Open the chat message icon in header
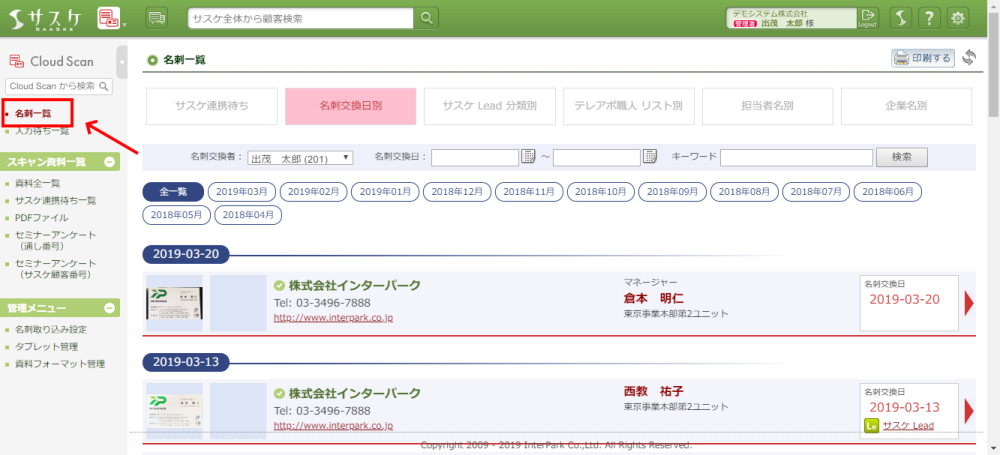 tap(156, 18)
